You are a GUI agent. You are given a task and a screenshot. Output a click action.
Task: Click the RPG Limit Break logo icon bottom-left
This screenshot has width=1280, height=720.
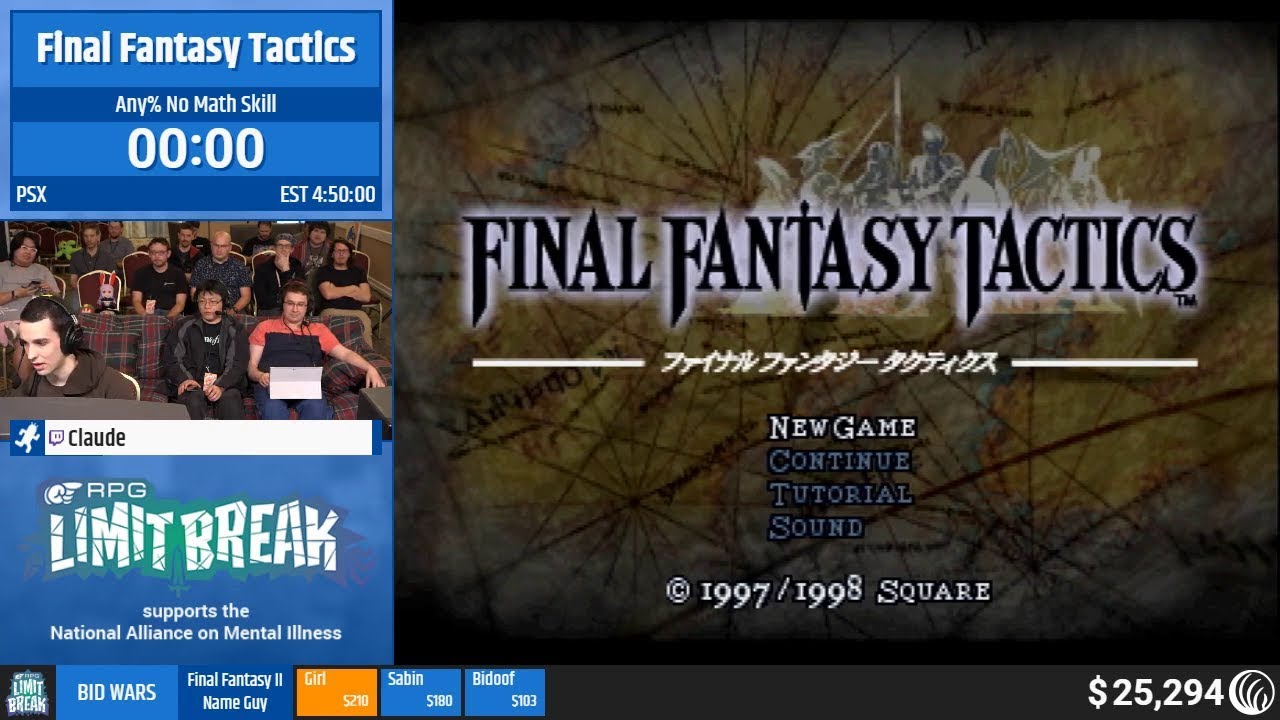pyautogui.click(x=27, y=692)
